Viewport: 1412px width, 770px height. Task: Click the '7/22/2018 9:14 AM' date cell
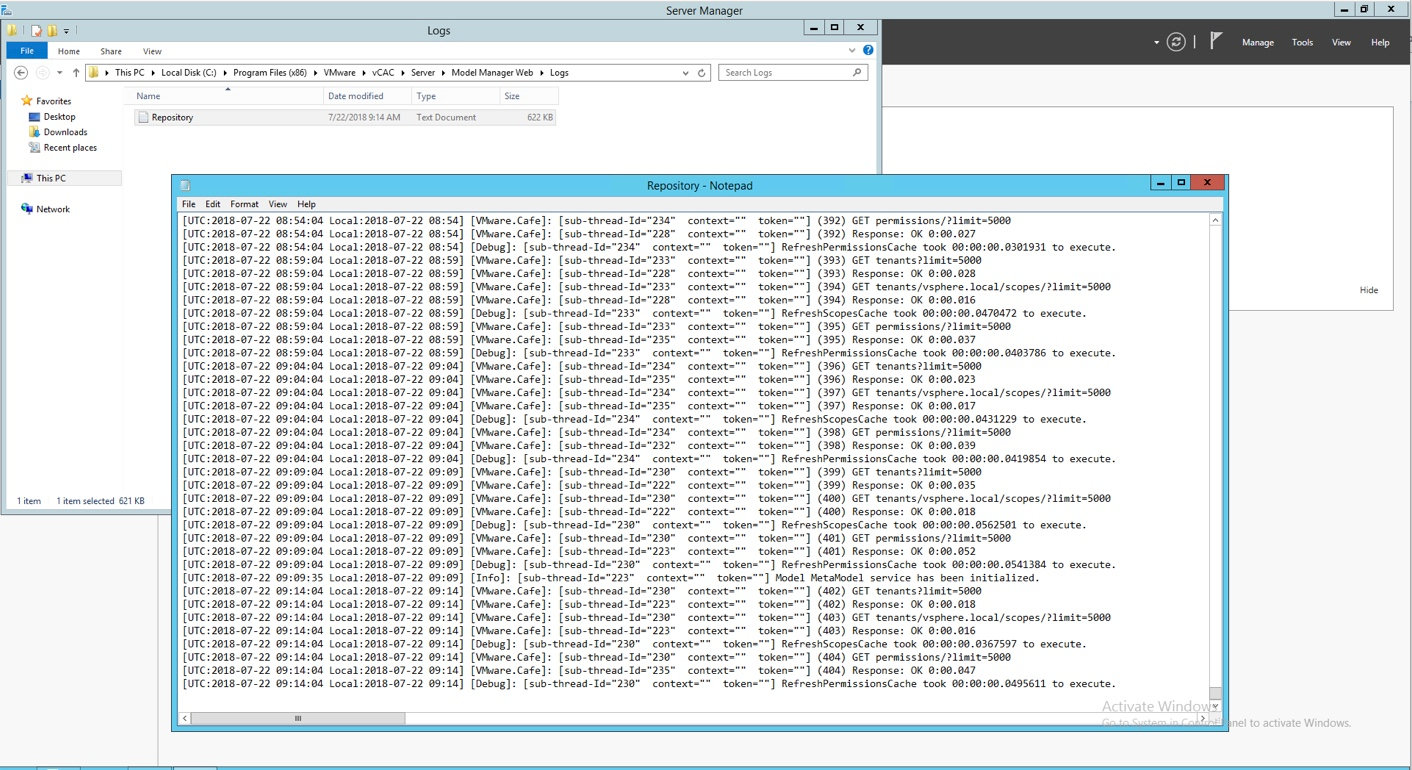[x=364, y=117]
